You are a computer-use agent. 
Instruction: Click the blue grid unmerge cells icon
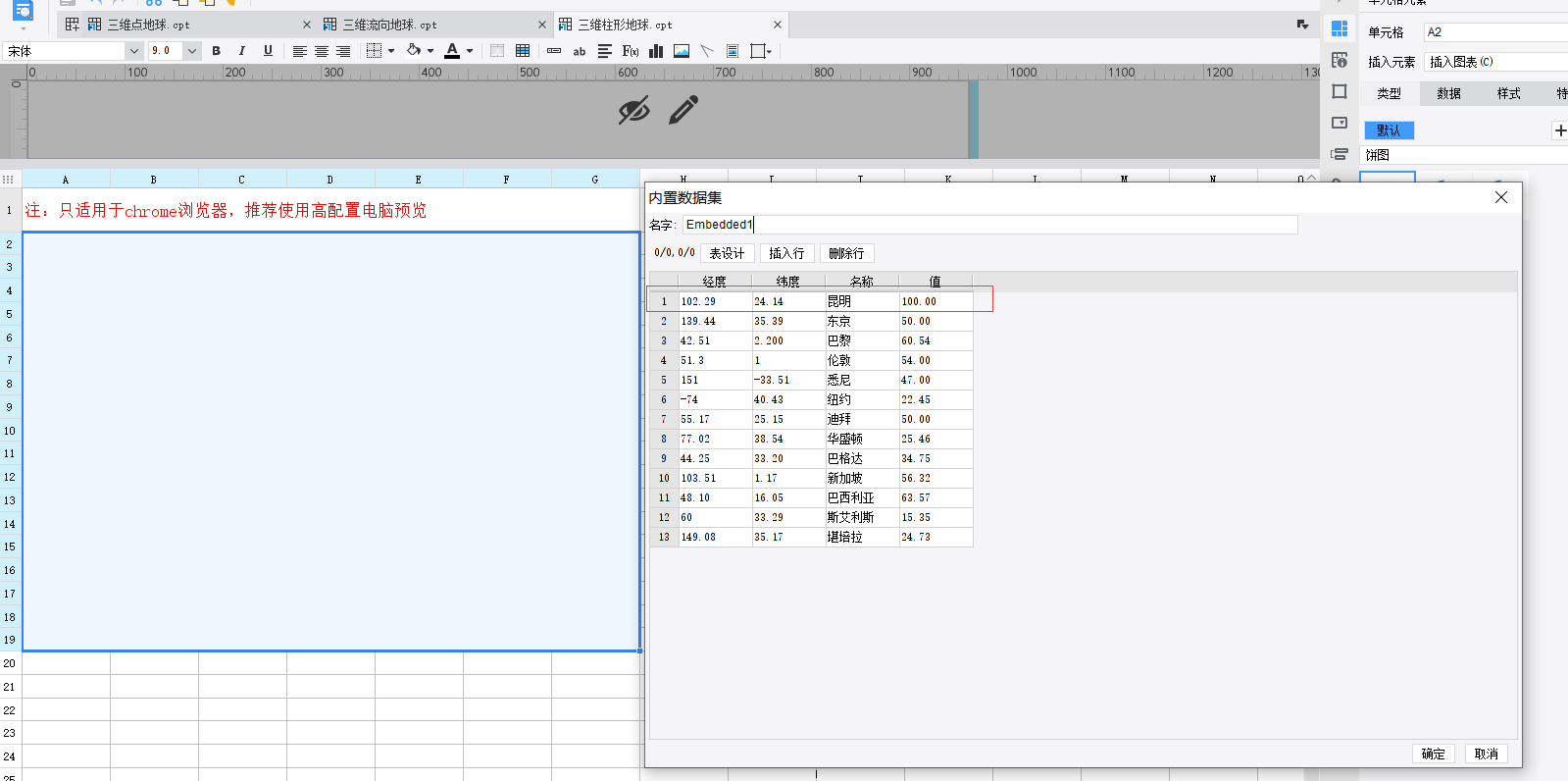(x=523, y=51)
